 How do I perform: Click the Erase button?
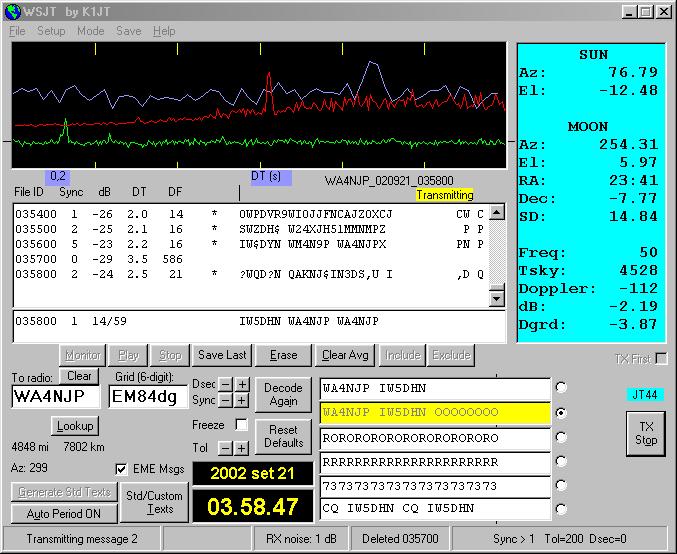(284, 355)
